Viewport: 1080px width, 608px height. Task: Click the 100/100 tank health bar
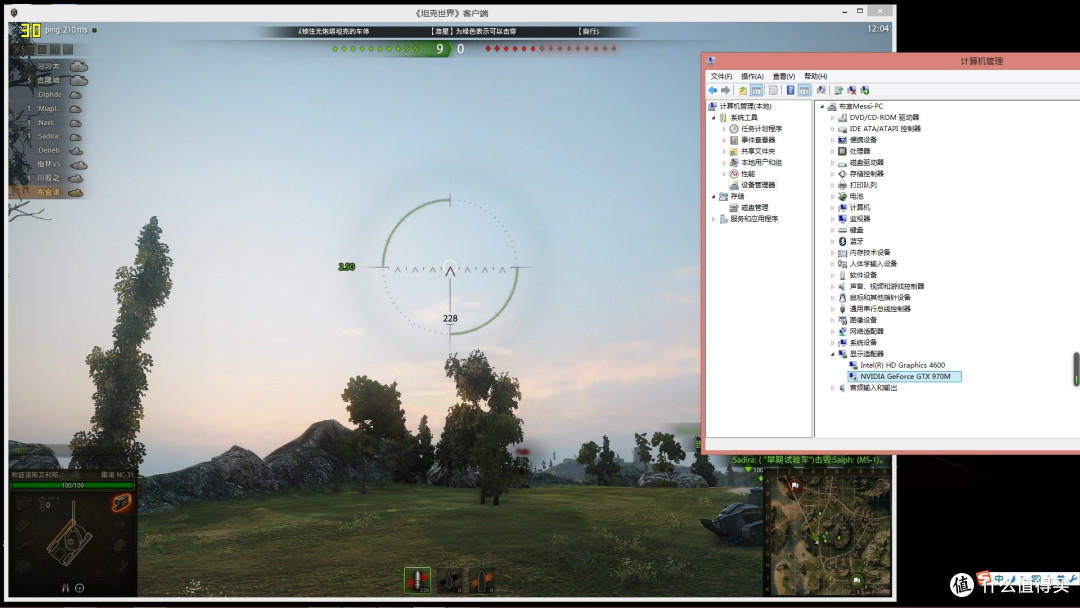pos(72,485)
